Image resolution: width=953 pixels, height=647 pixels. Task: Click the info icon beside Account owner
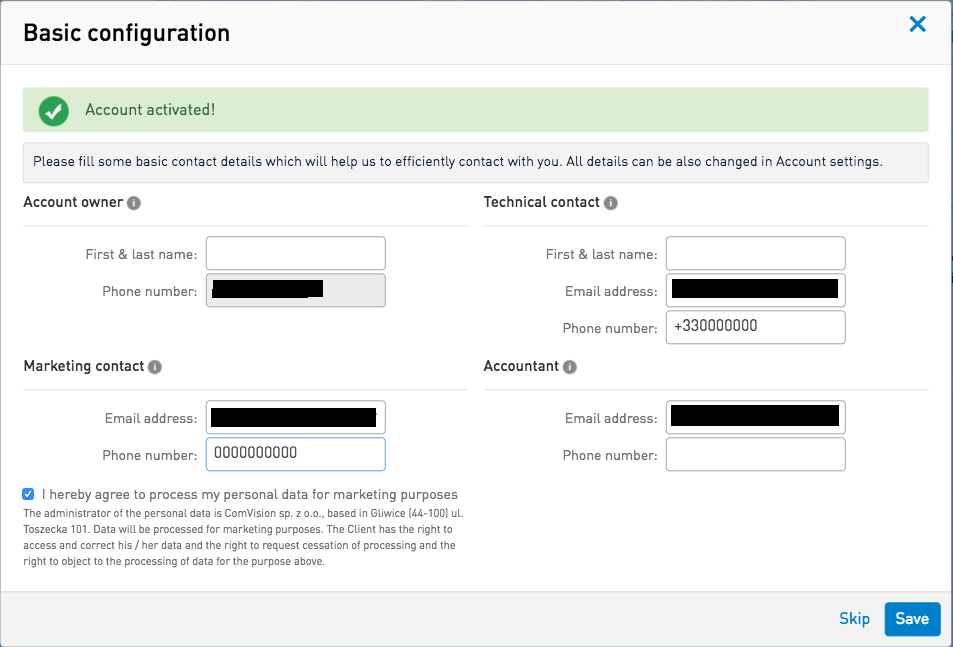pyautogui.click(x=134, y=203)
